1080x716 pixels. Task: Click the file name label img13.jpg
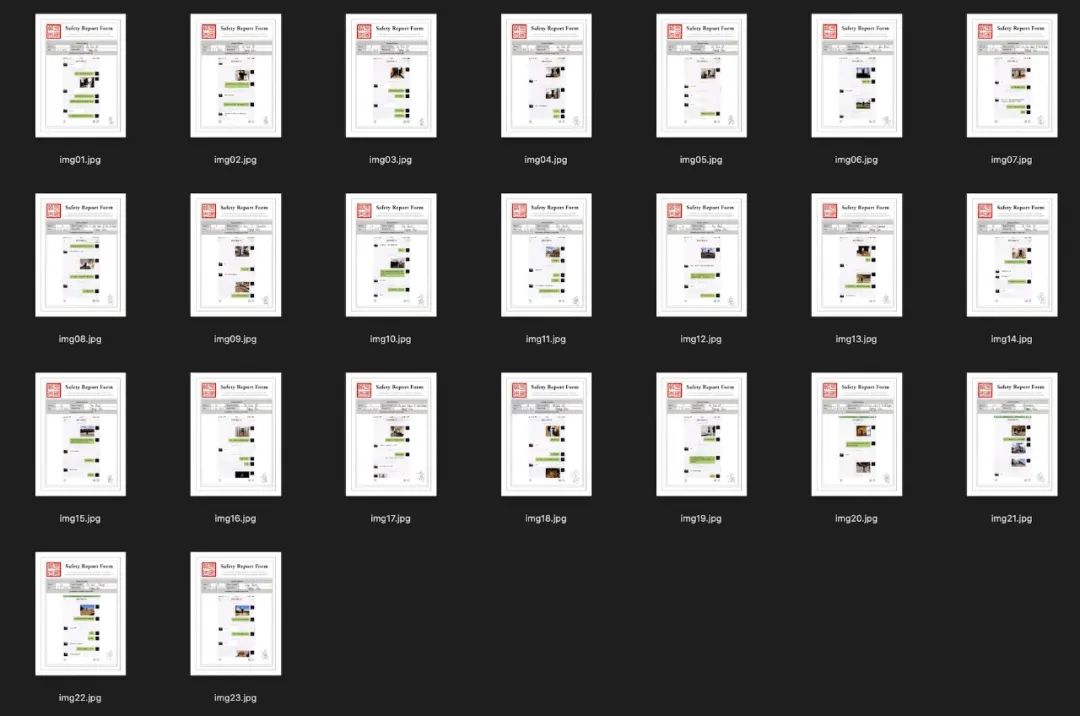coord(856,339)
